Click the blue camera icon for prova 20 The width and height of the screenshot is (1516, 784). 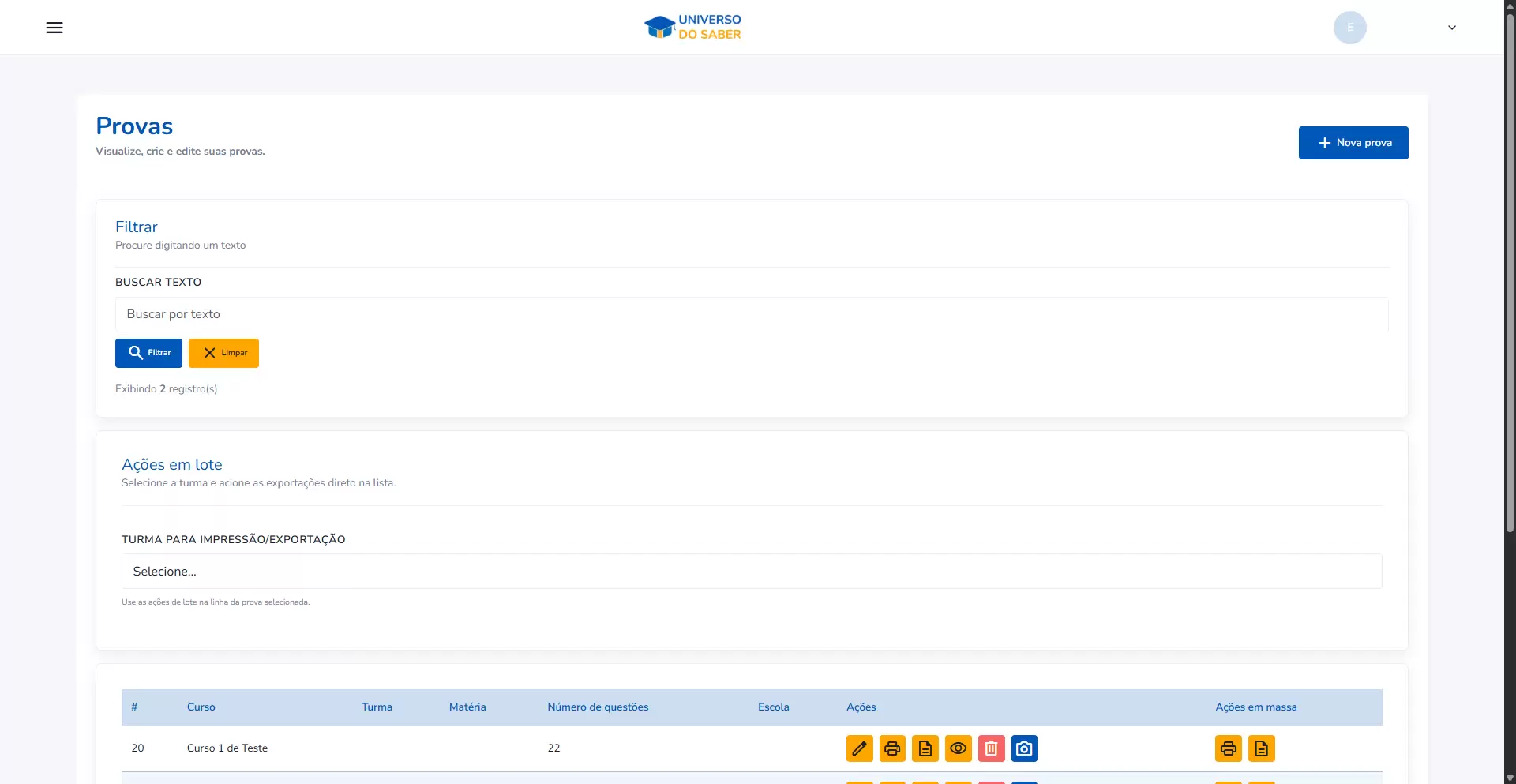click(x=1024, y=748)
